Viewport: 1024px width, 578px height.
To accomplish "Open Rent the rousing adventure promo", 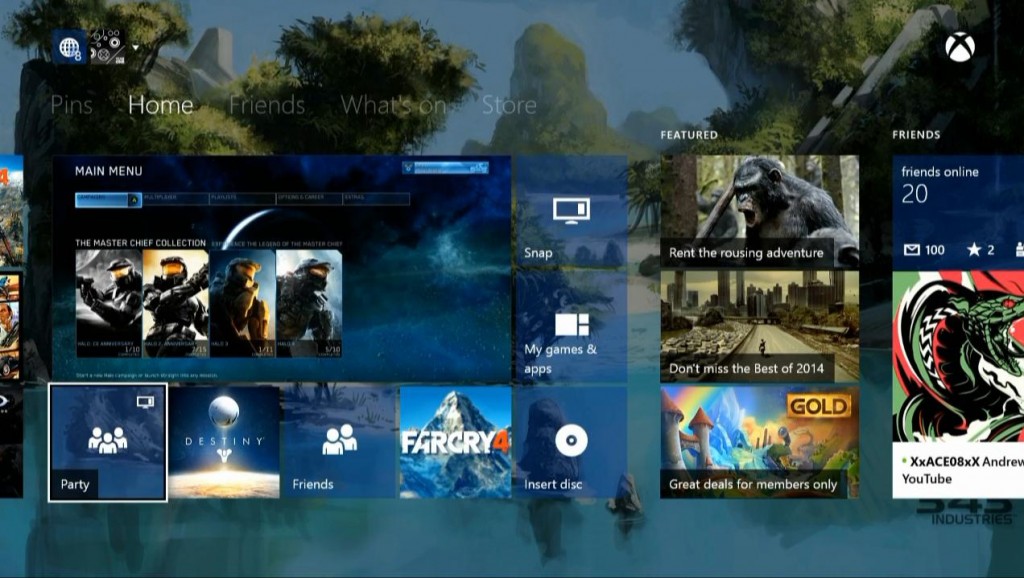I will pyautogui.click(x=759, y=210).
